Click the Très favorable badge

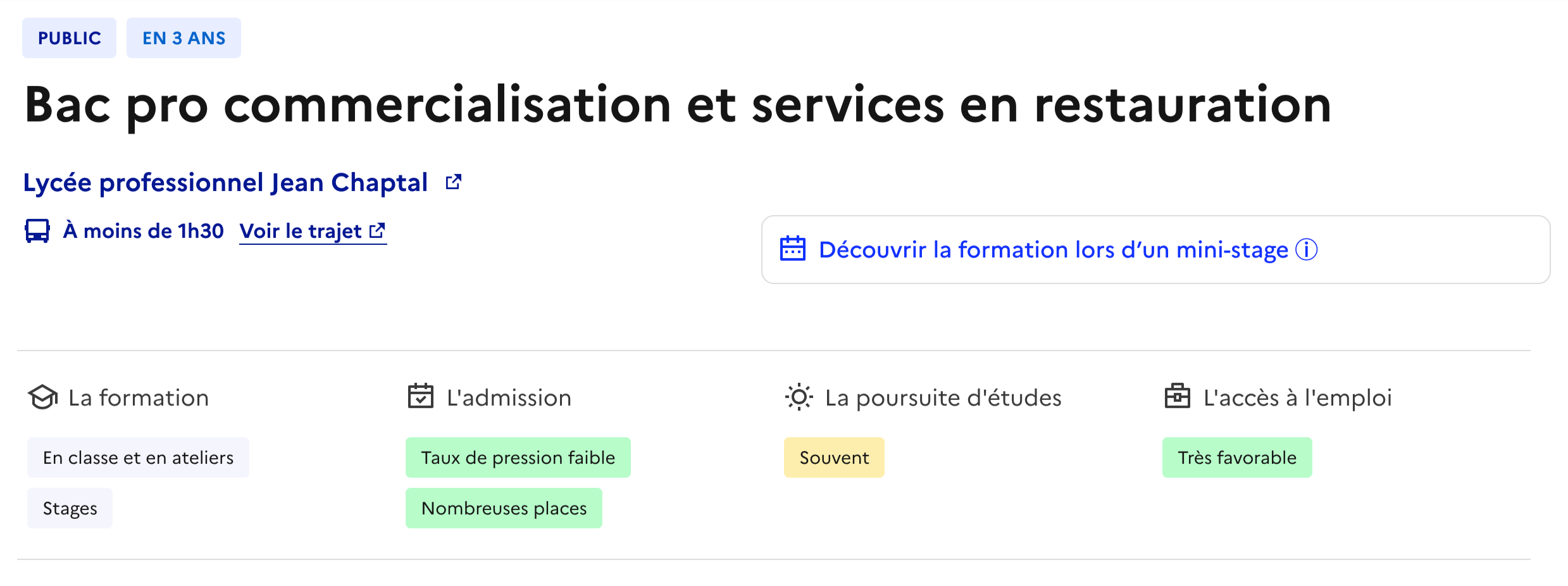click(1237, 457)
